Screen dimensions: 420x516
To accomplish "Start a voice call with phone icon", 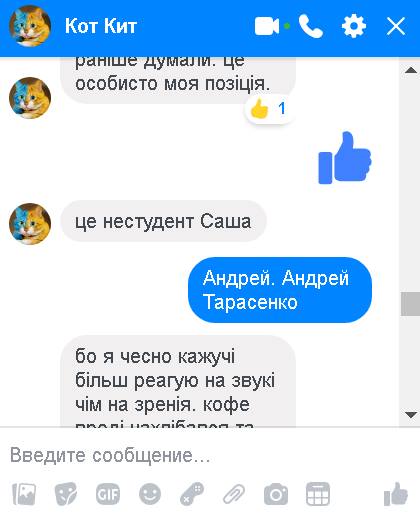I will pyautogui.click(x=311, y=26).
